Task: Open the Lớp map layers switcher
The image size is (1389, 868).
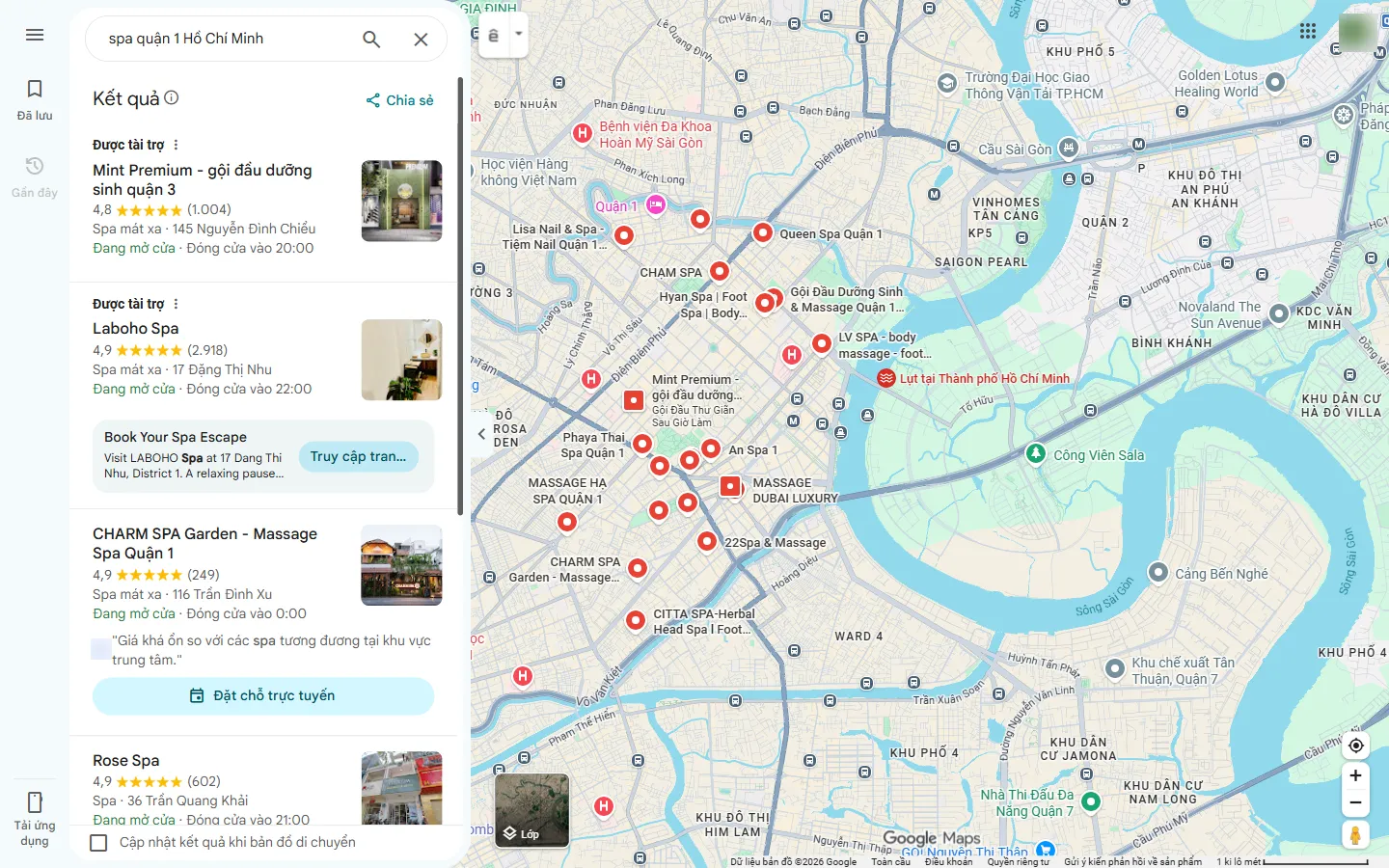Action: point(531,810)
